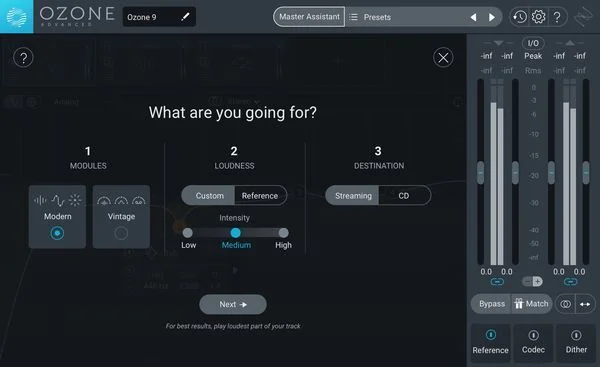The image size is (600, 367).
Task: Click the Ozone 9 preset name field
Action: [x=159, y=17]
